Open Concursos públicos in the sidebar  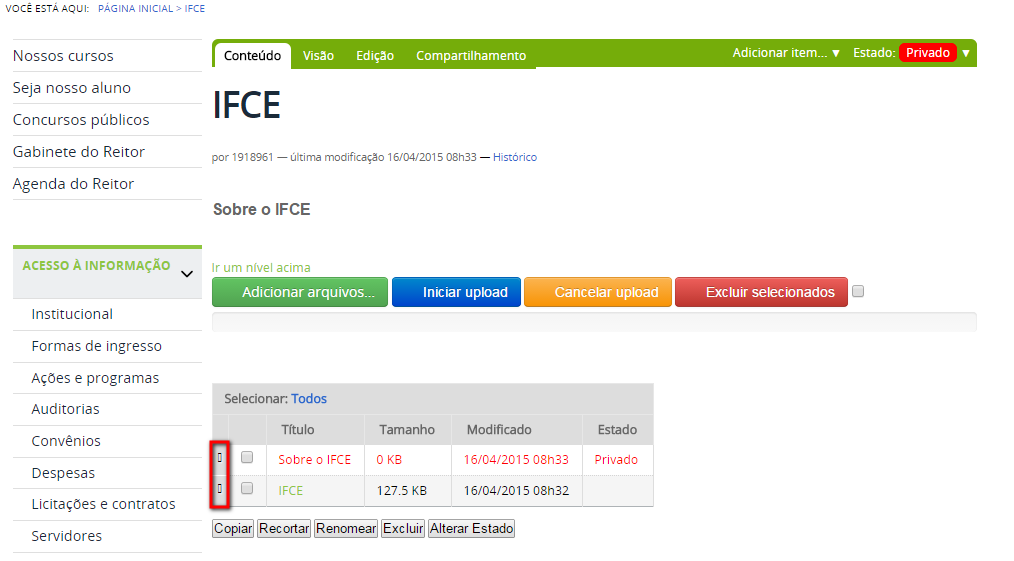coord(81,120)
